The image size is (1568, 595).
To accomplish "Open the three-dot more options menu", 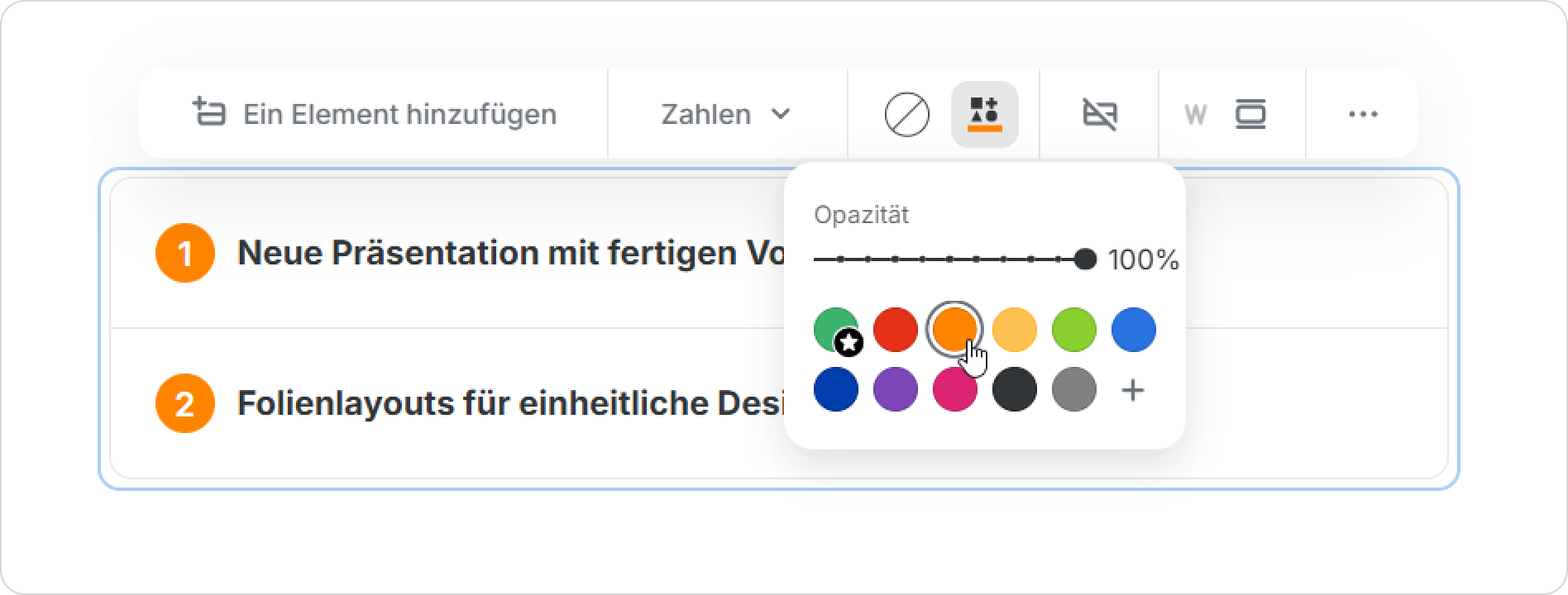I will click(1362, 114).
